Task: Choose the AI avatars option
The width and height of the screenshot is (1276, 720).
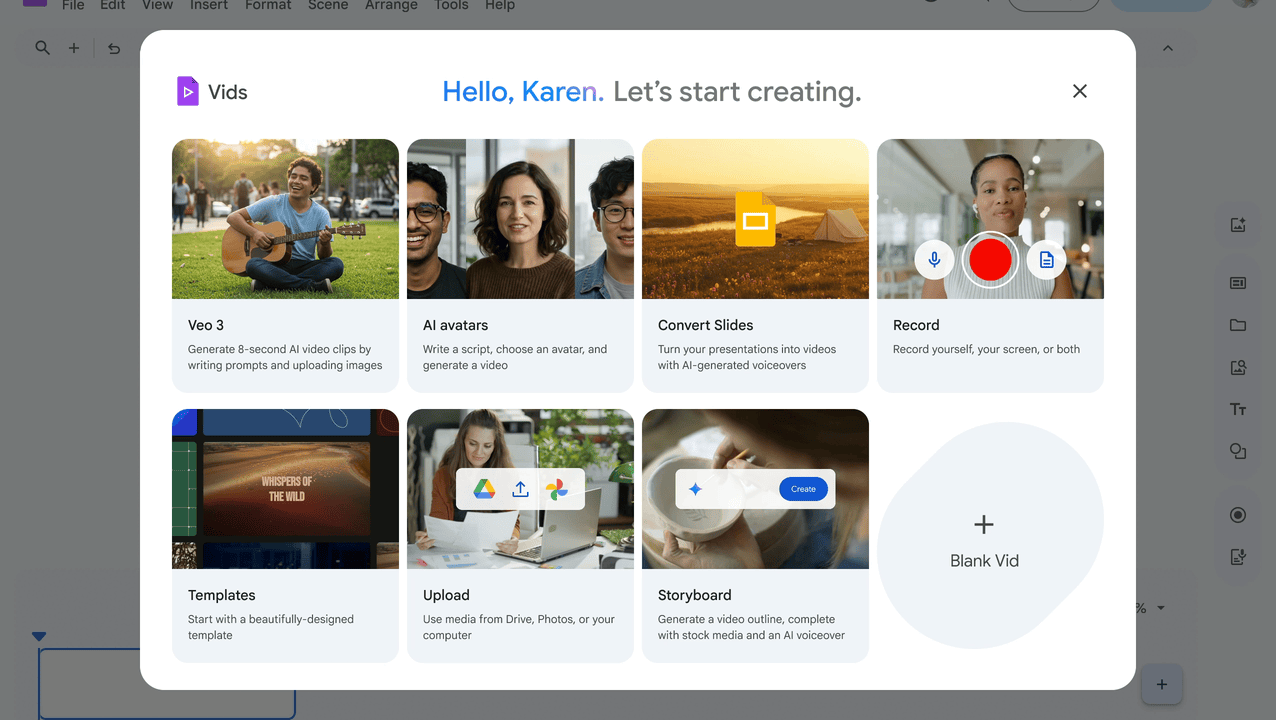Action: tap(520, 266)
